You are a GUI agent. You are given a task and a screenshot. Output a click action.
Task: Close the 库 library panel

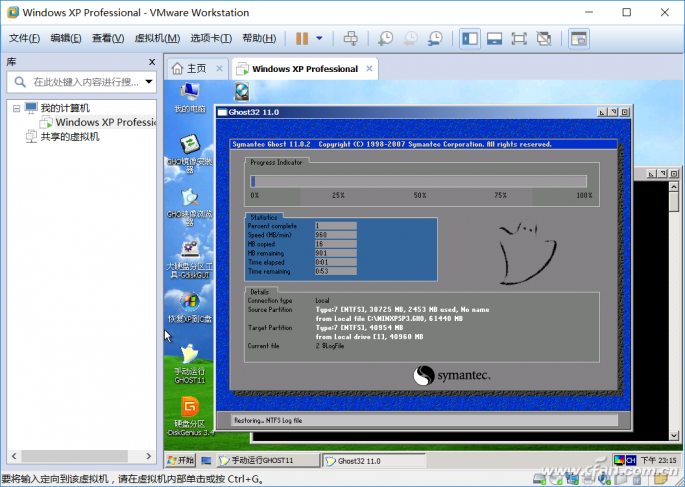click(x=152, y=62)
